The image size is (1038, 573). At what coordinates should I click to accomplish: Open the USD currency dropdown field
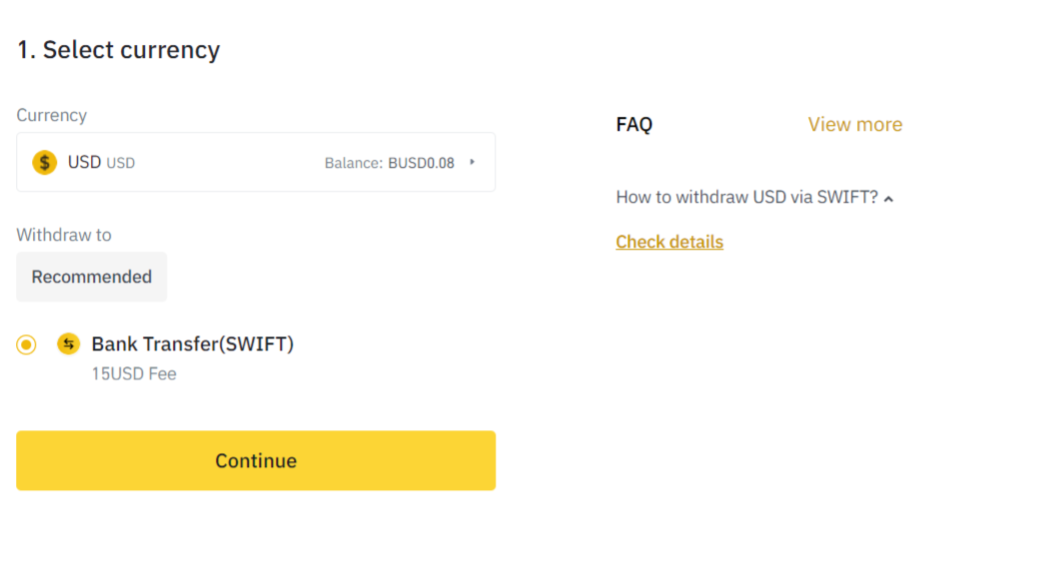point(256,162)
